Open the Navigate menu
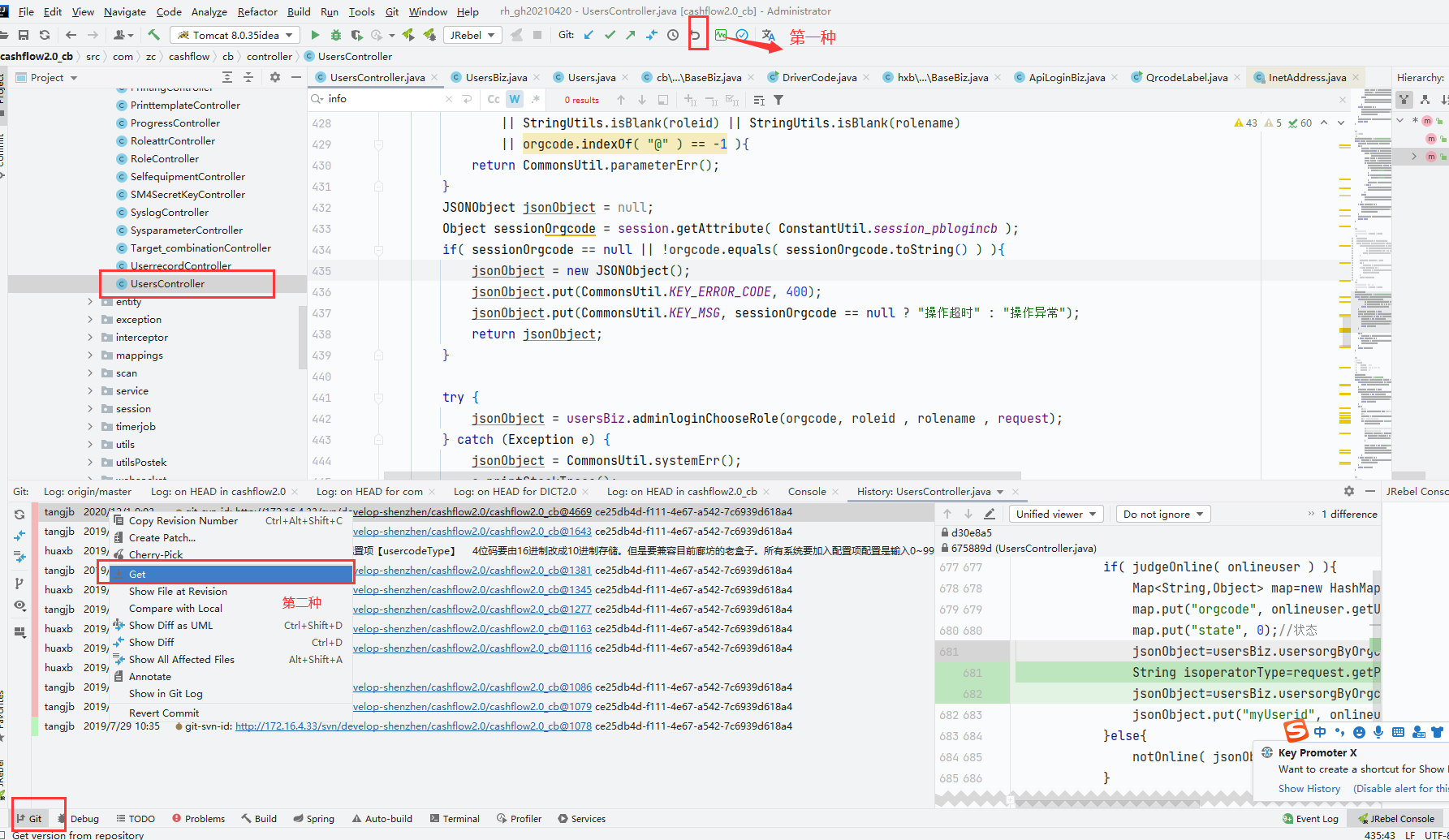 [124, 11]
